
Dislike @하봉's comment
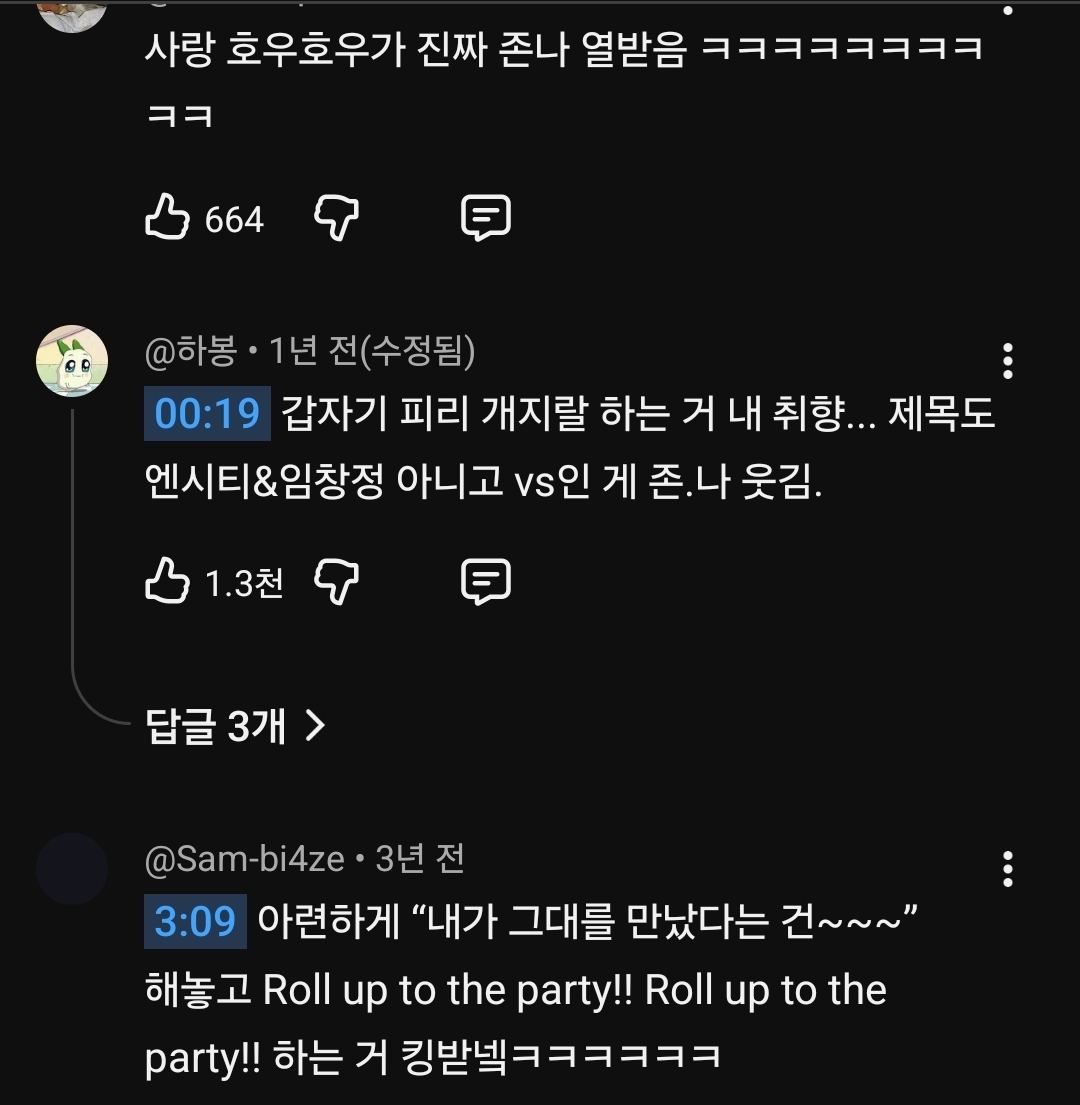tap(337, 580)
